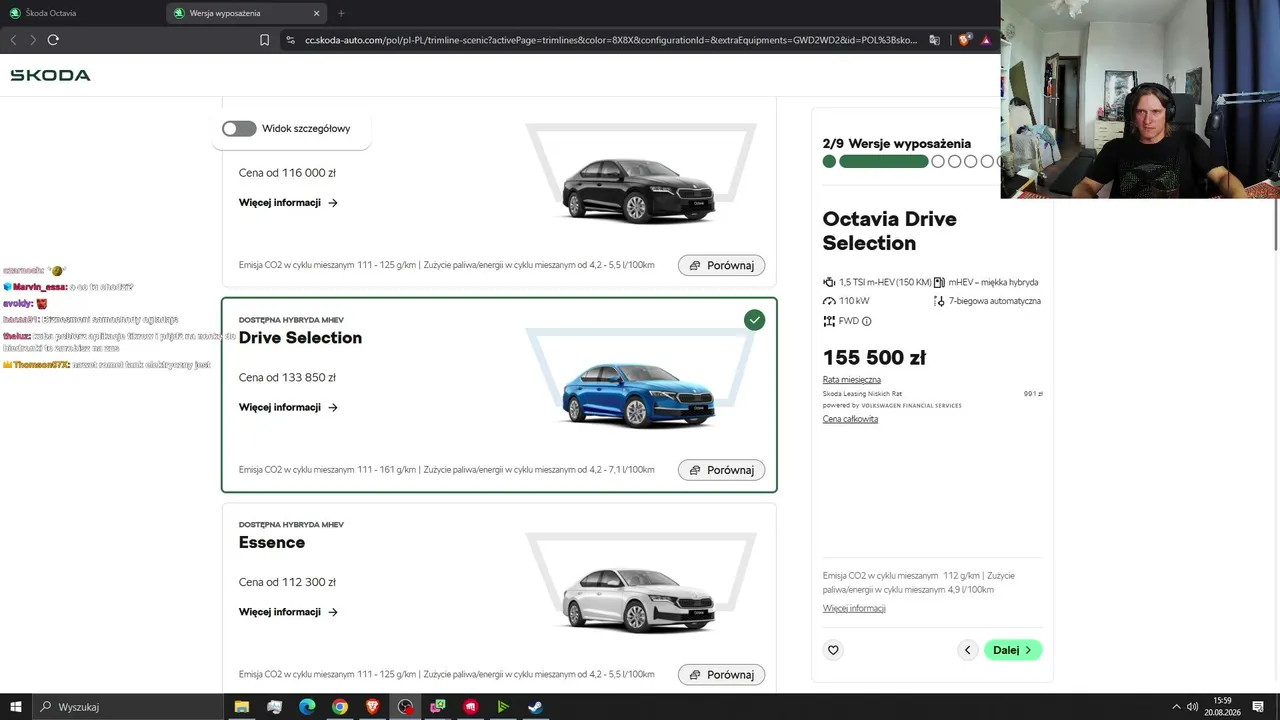
Task: Click the 155 500 zł price
Action: click(874, 357)
